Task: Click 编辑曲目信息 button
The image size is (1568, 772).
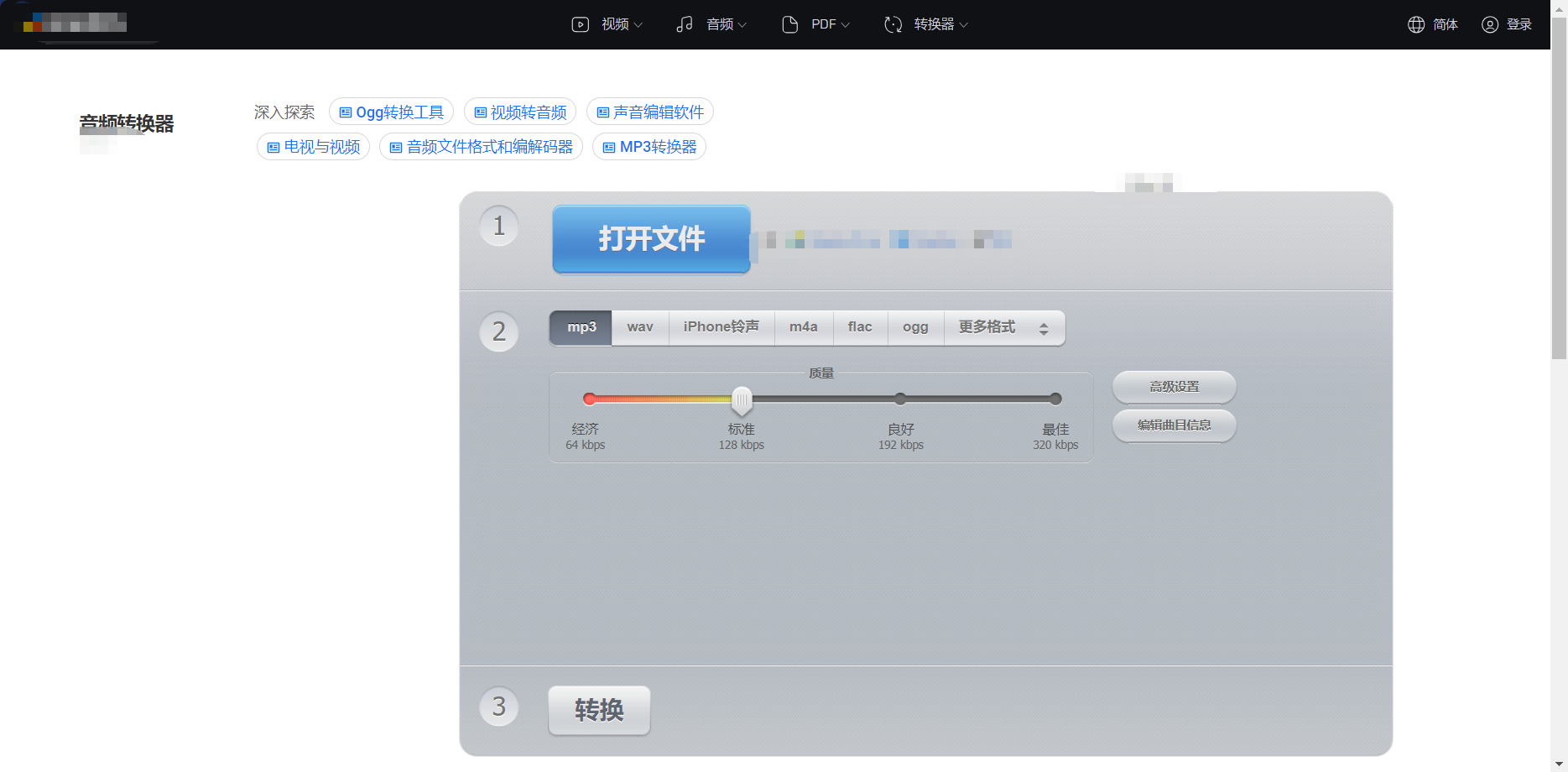Action: tap(1174, 425)
